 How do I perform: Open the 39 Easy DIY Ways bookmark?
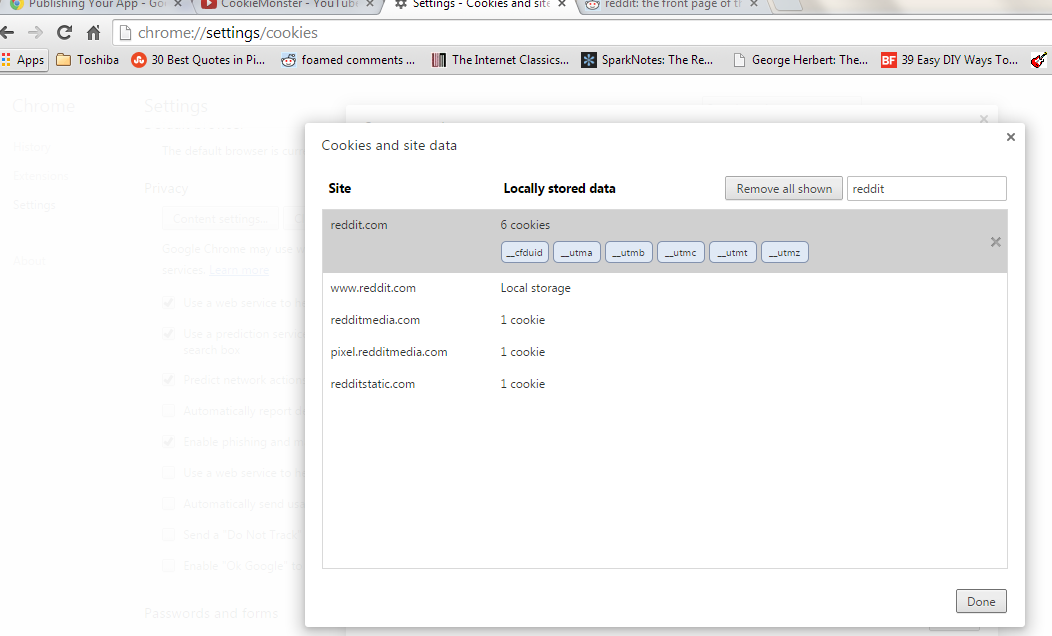950,60
